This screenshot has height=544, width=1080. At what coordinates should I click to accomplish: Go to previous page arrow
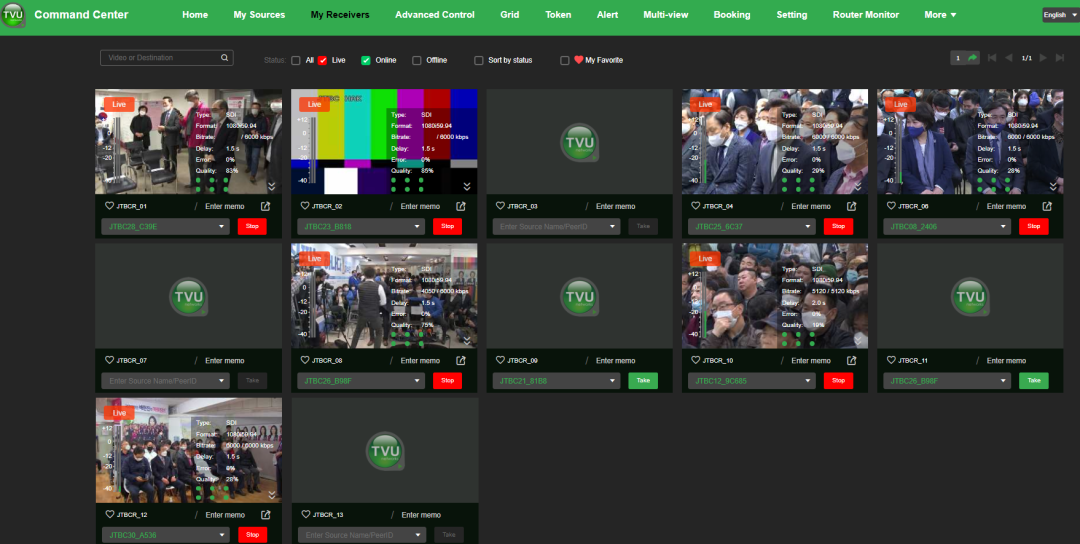(x=1009, y=58)
